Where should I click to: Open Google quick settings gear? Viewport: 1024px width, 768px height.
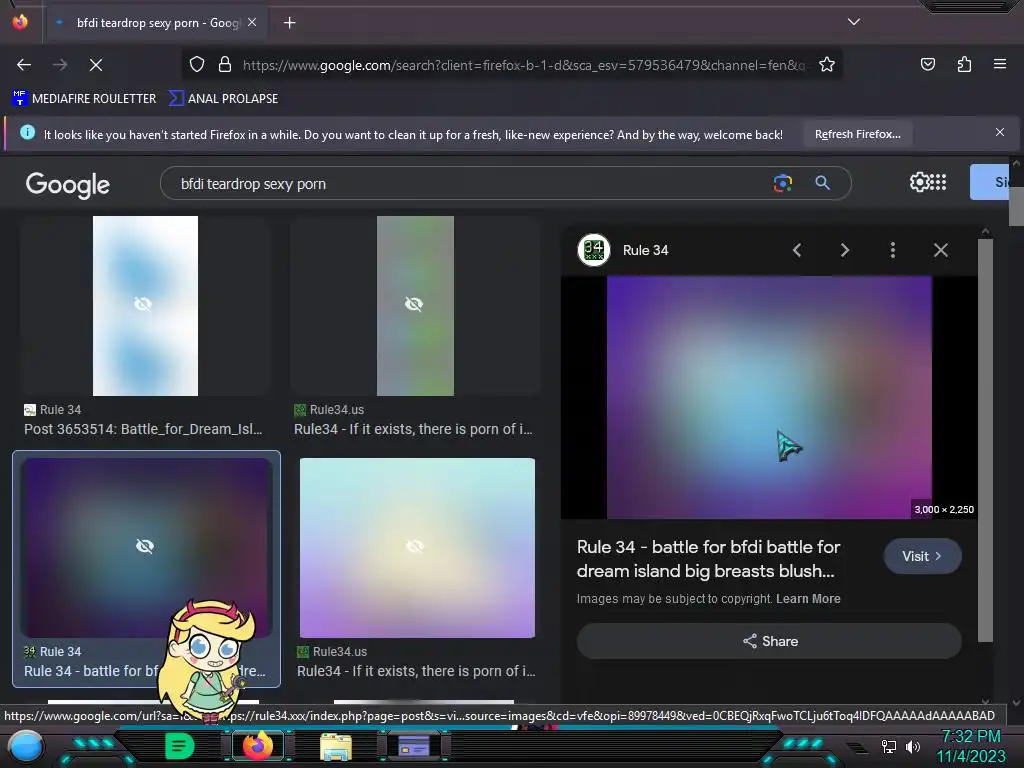point(918,182)
